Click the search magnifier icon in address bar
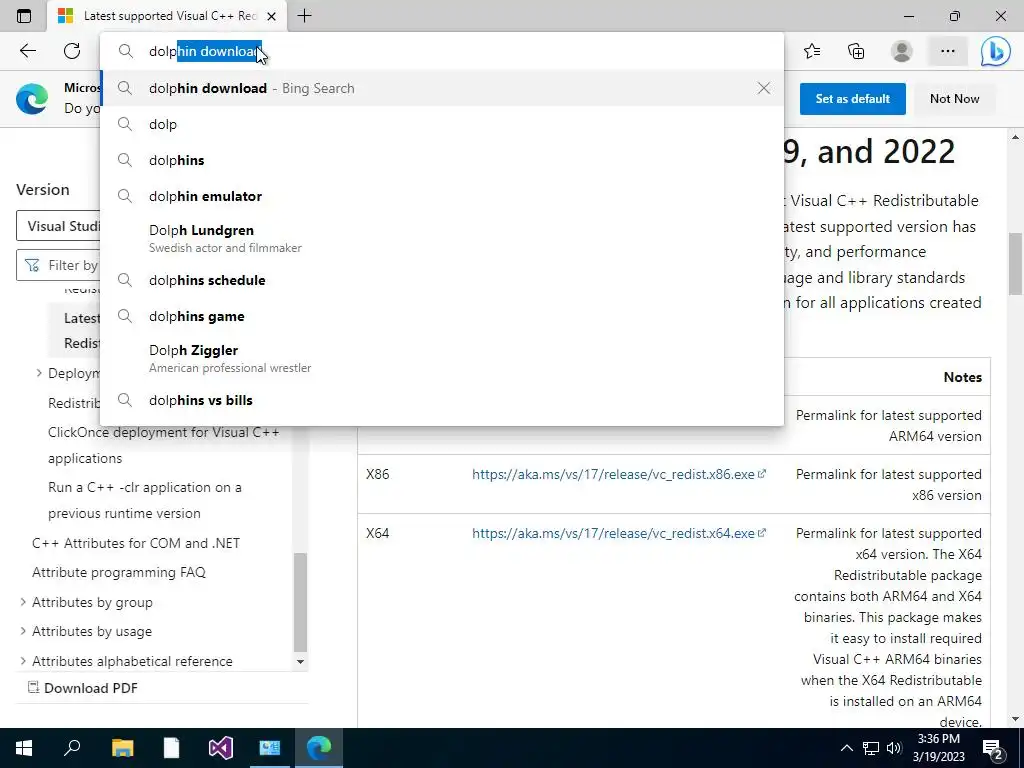 pyautogui.click(x=125, y=51)
